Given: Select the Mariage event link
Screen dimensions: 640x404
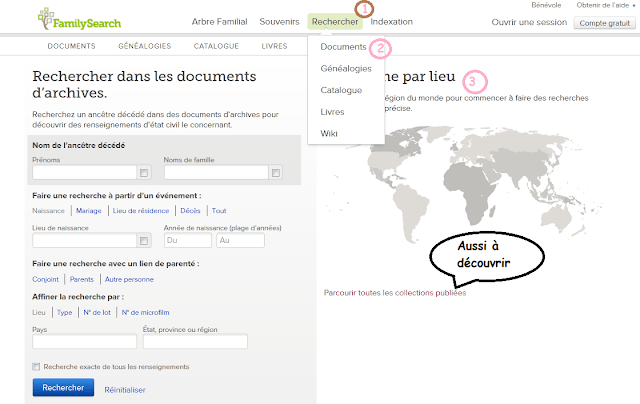Looking at the screenshot, I should (89, 211).
